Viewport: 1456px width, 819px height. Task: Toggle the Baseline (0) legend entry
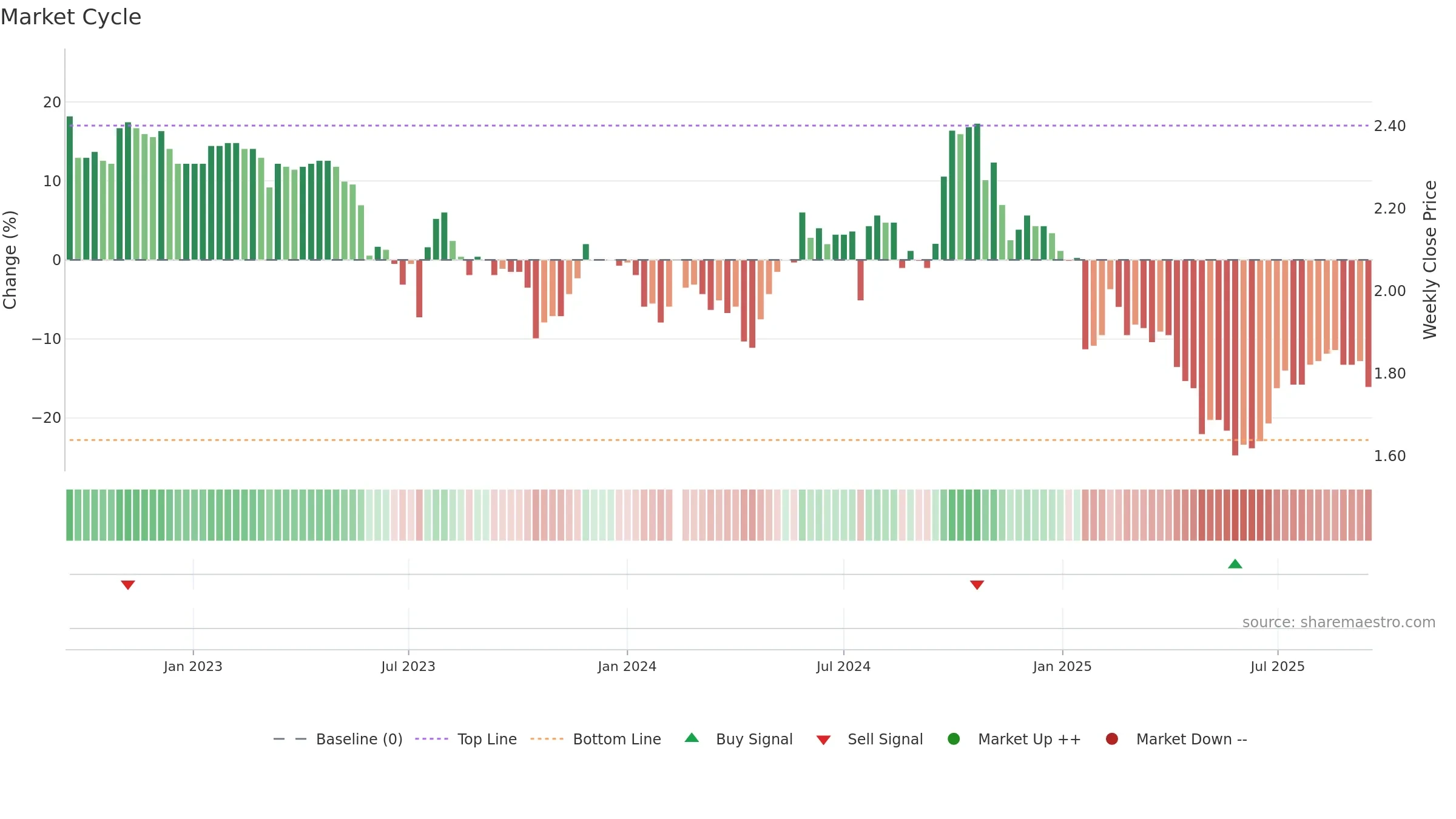(338, 739)
